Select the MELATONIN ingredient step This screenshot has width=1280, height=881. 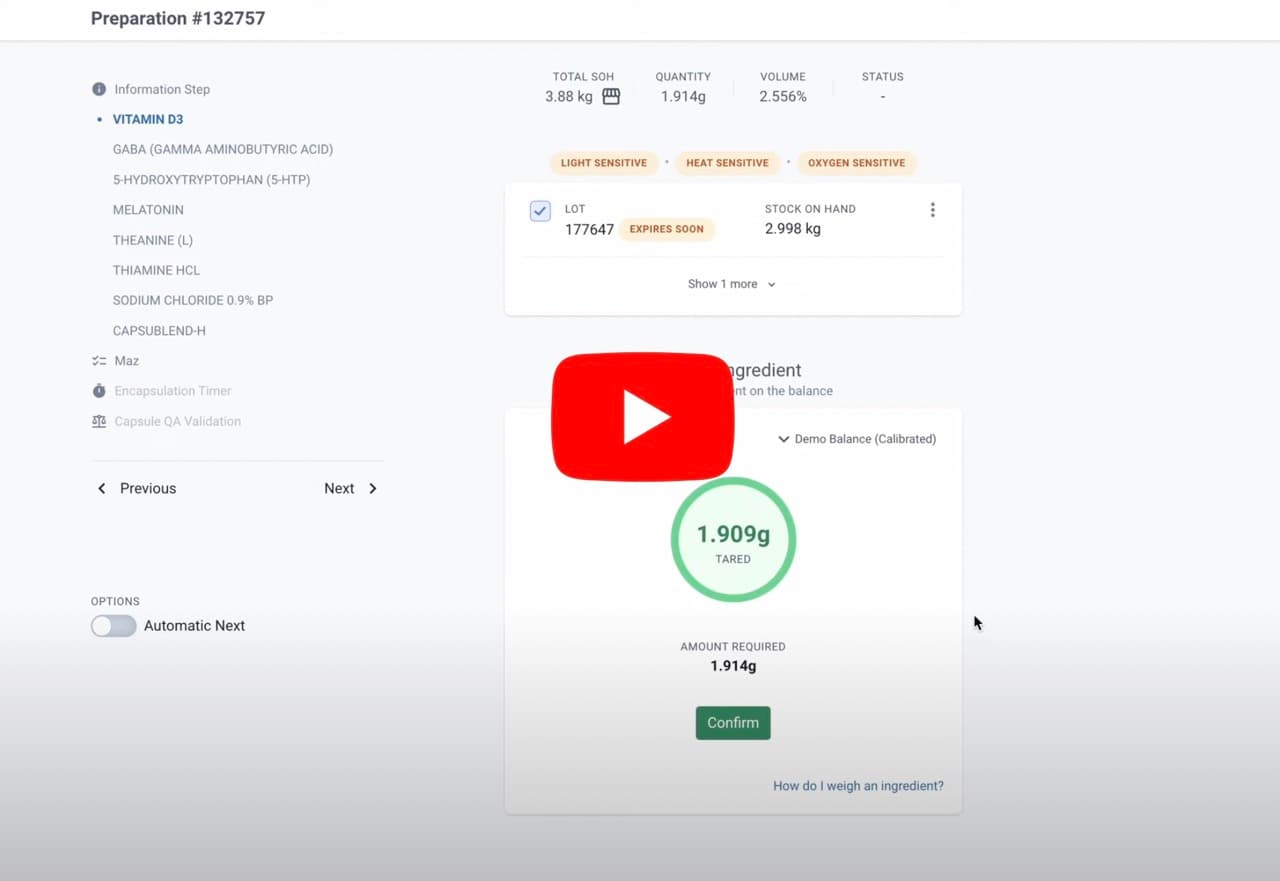148,210
